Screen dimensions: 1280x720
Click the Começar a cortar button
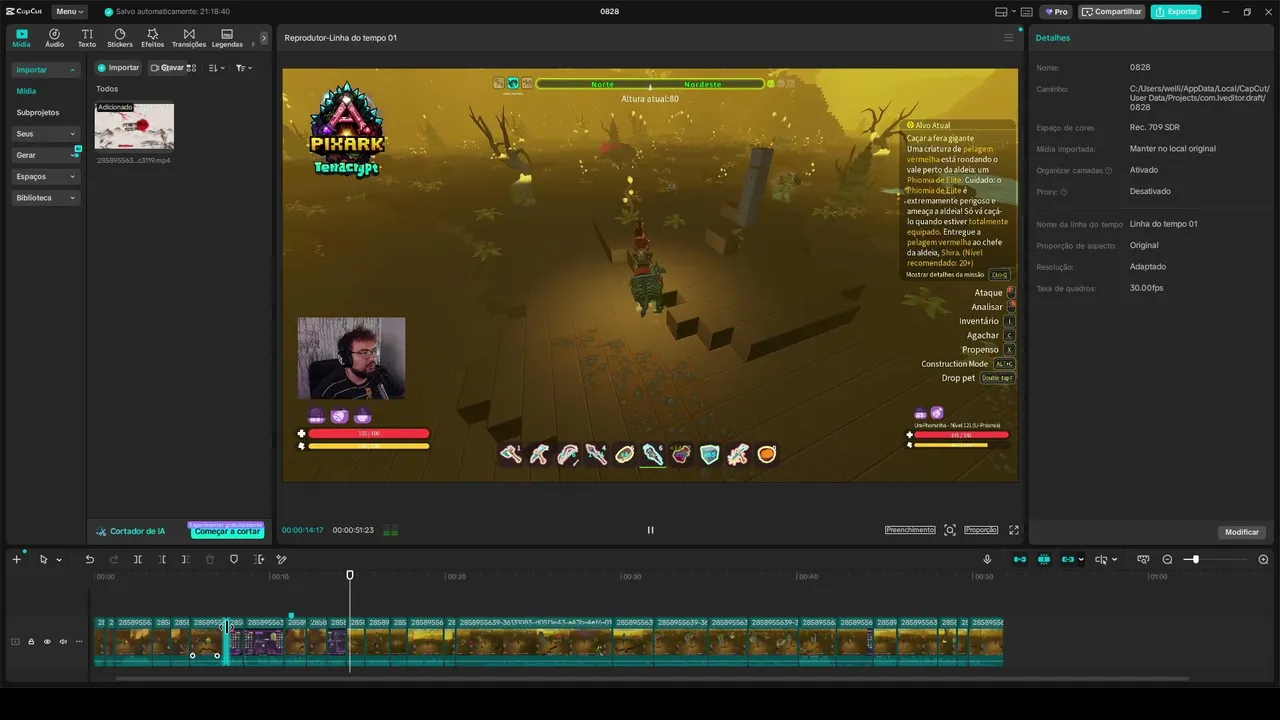(x=227, y=531)
